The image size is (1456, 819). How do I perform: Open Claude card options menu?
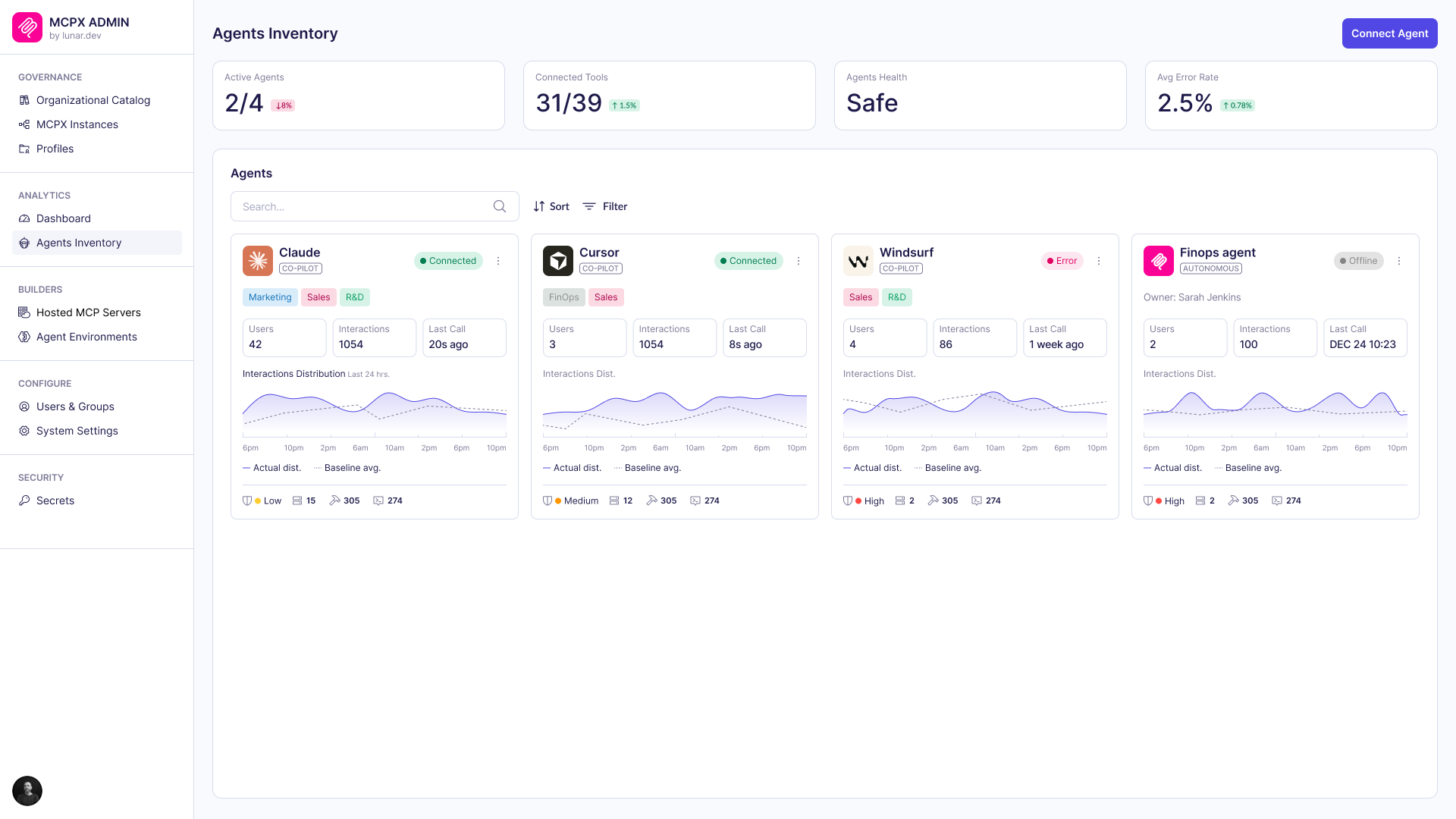pos(498,261)
